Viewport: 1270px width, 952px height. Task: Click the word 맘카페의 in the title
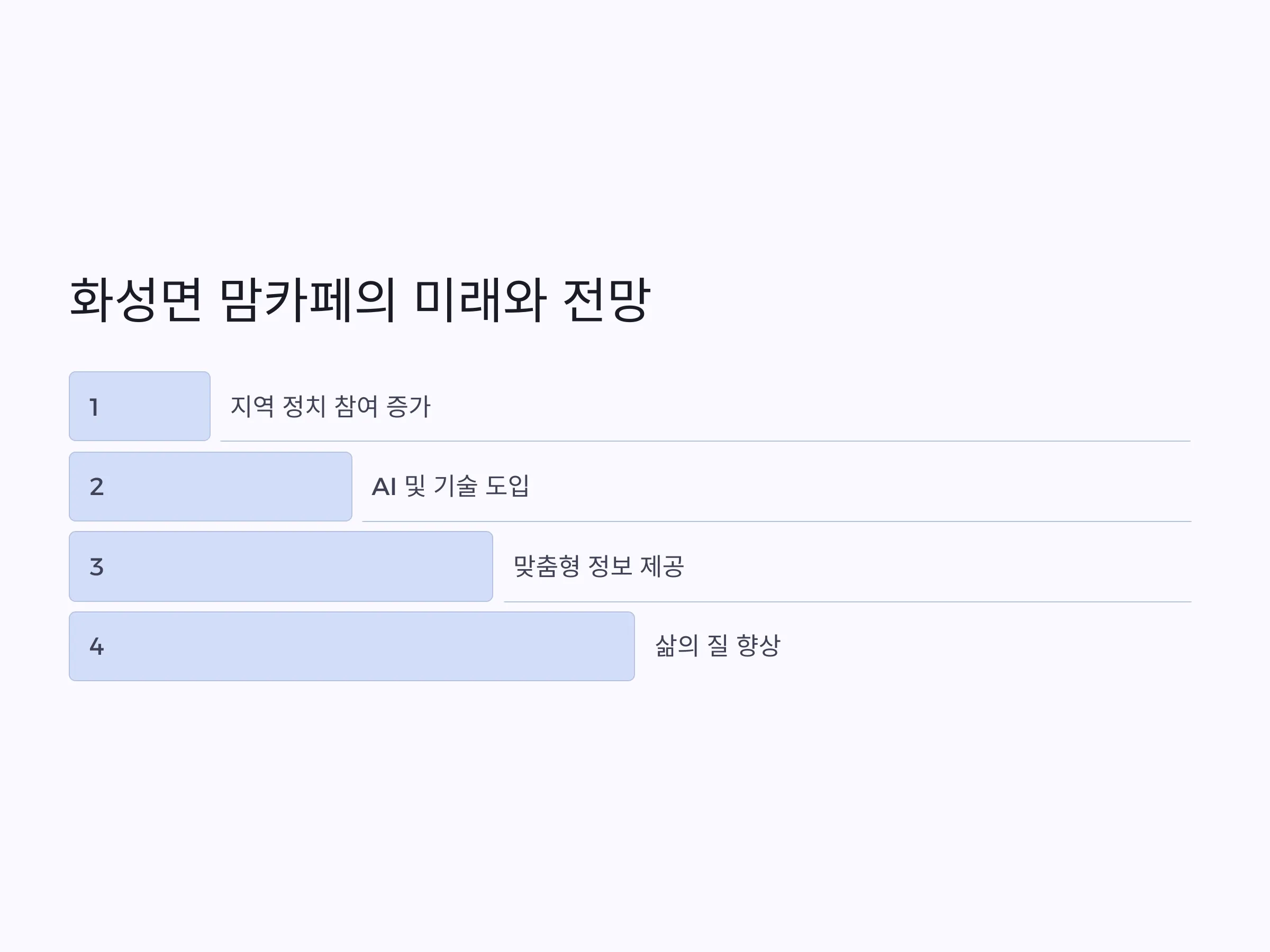(308, 300)
